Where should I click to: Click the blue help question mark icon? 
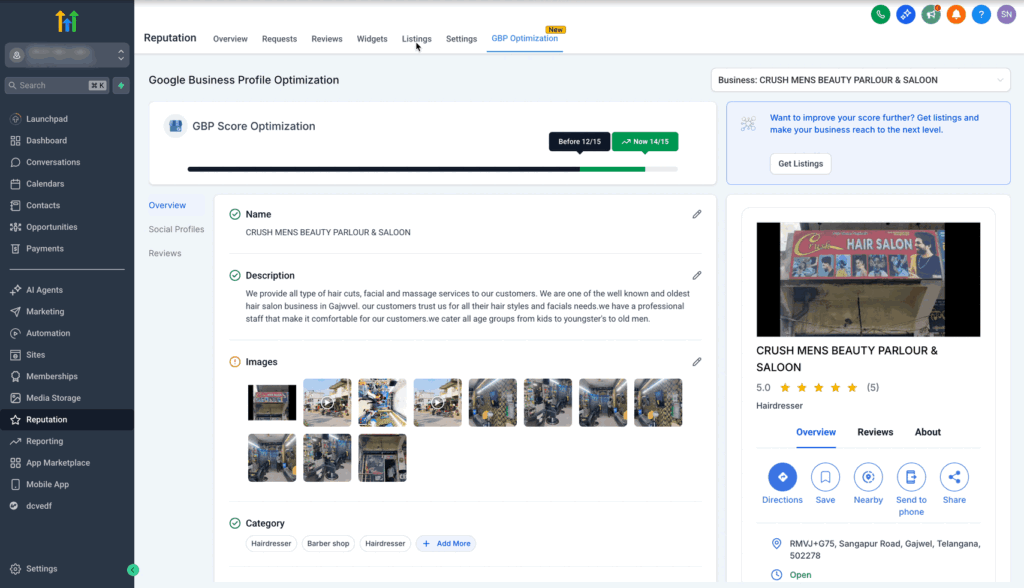[x=981, y=14]
